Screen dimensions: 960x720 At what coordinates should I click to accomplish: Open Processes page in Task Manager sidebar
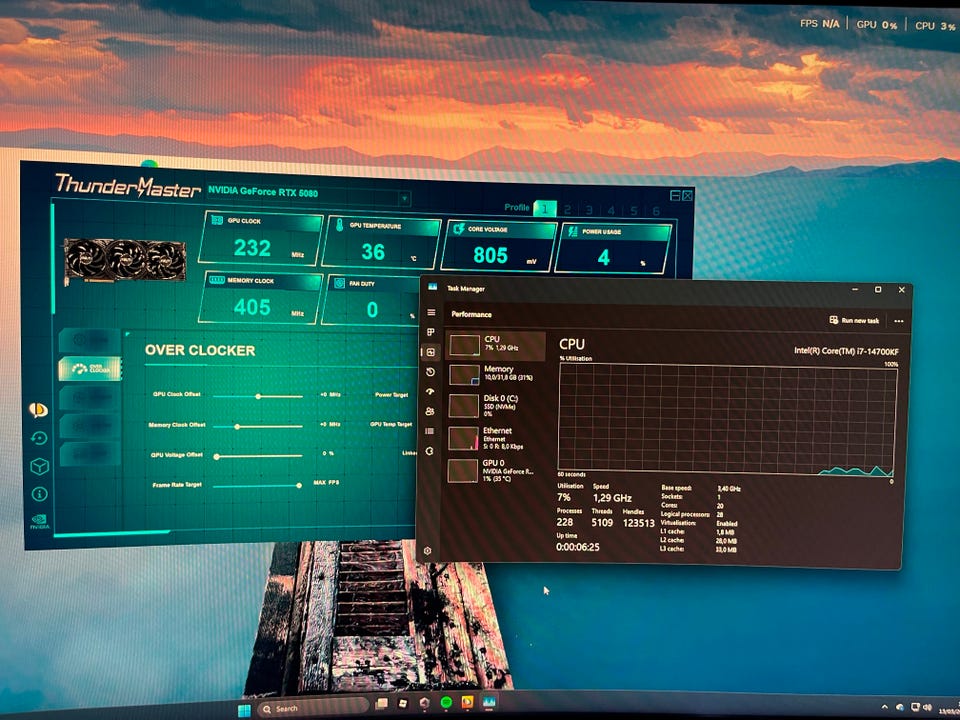point(431,332)
